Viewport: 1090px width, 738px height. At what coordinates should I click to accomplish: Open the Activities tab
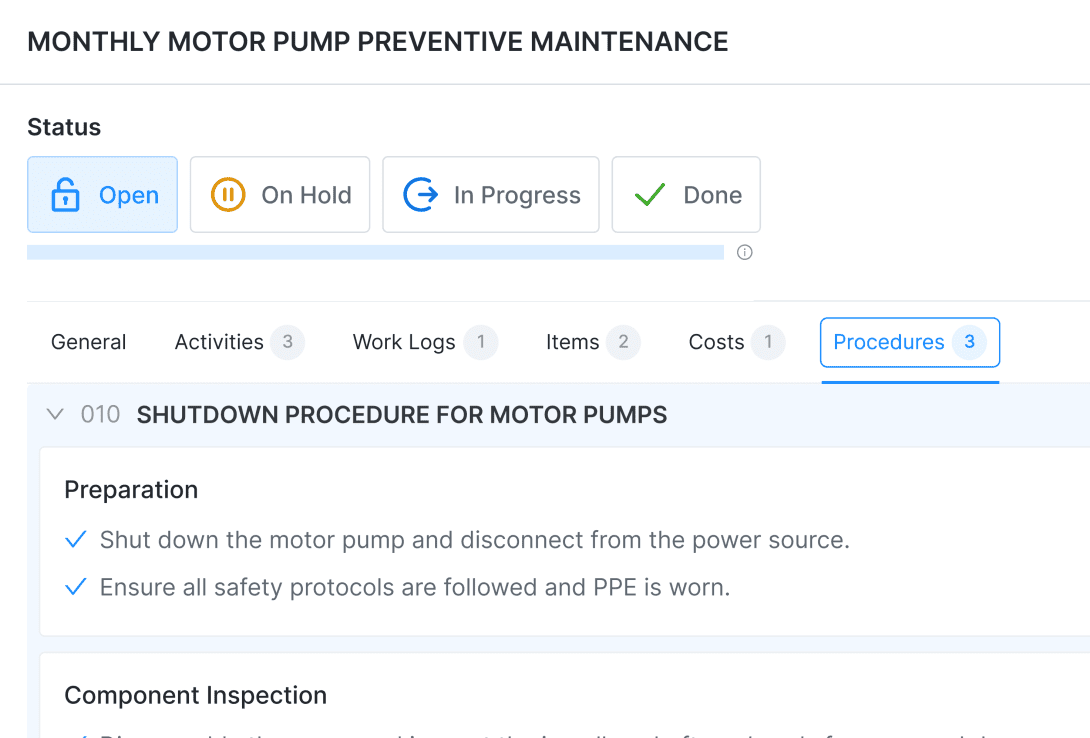pos(238,342)
